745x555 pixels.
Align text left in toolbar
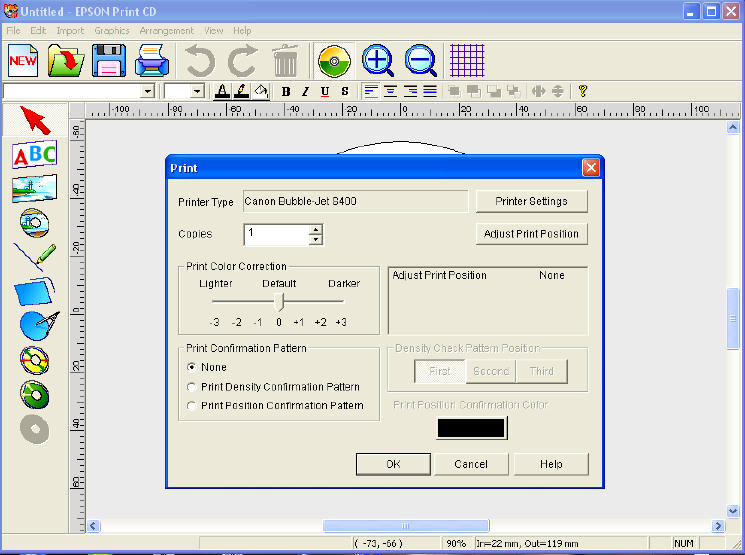tap(371, 91)
